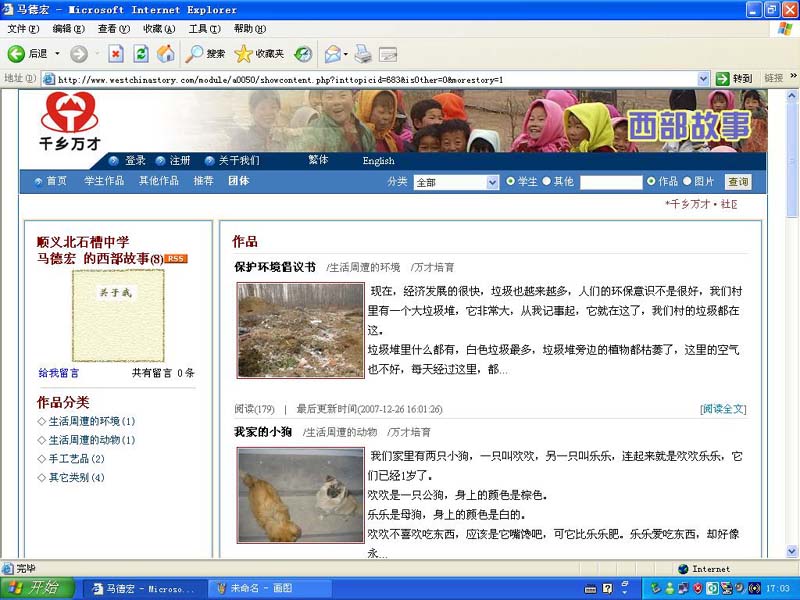Open Back button history dropdown arrow
The width and height of the screenshot is (800, 600).
pyautogui.click(x=57, y=54)
